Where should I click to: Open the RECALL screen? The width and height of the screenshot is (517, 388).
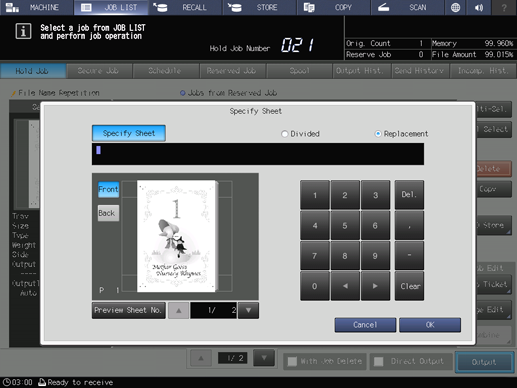point(185,7)
